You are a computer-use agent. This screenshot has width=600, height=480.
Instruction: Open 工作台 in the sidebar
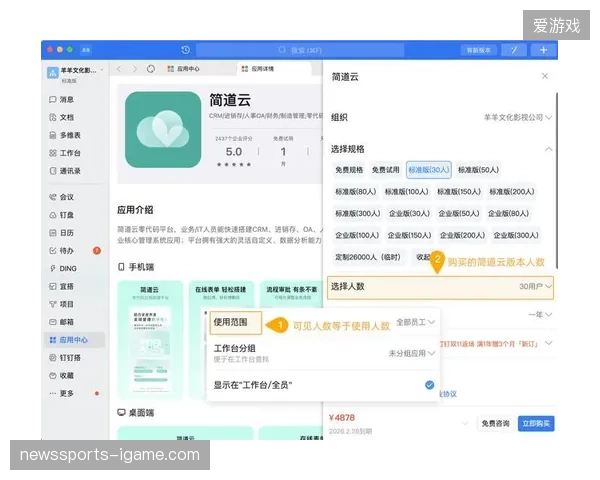[x=65, y=153]
